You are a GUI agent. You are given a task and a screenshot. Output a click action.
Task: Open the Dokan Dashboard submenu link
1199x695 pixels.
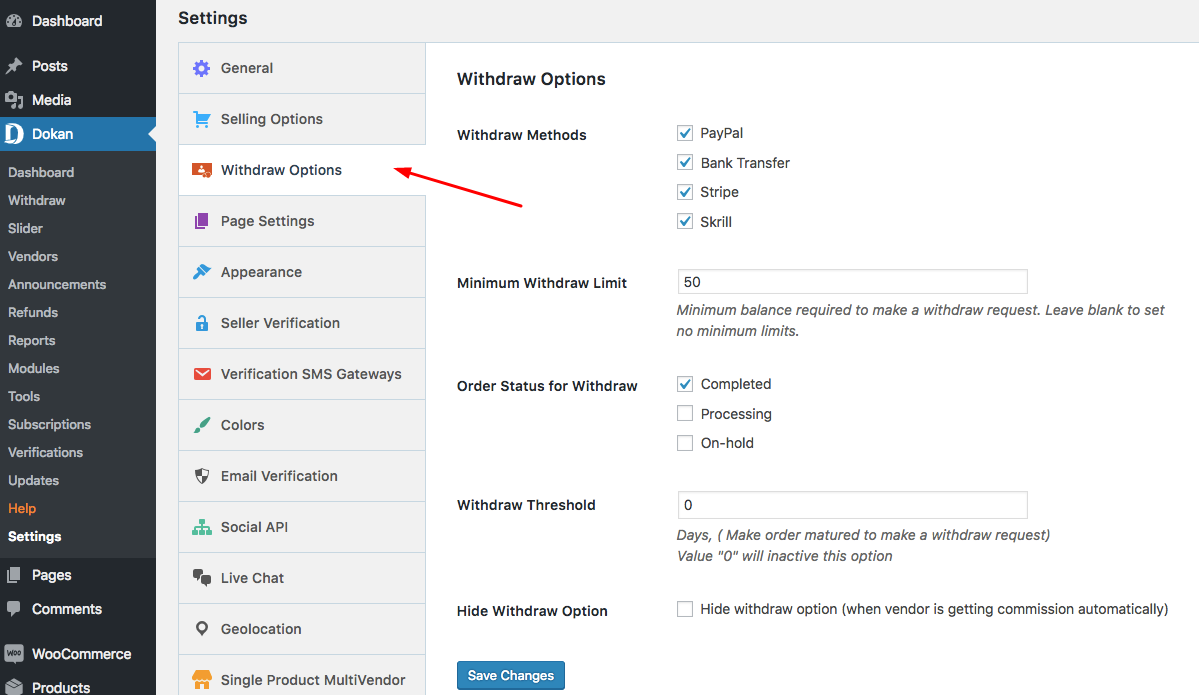pyautogui.click(x=41, y=172)
